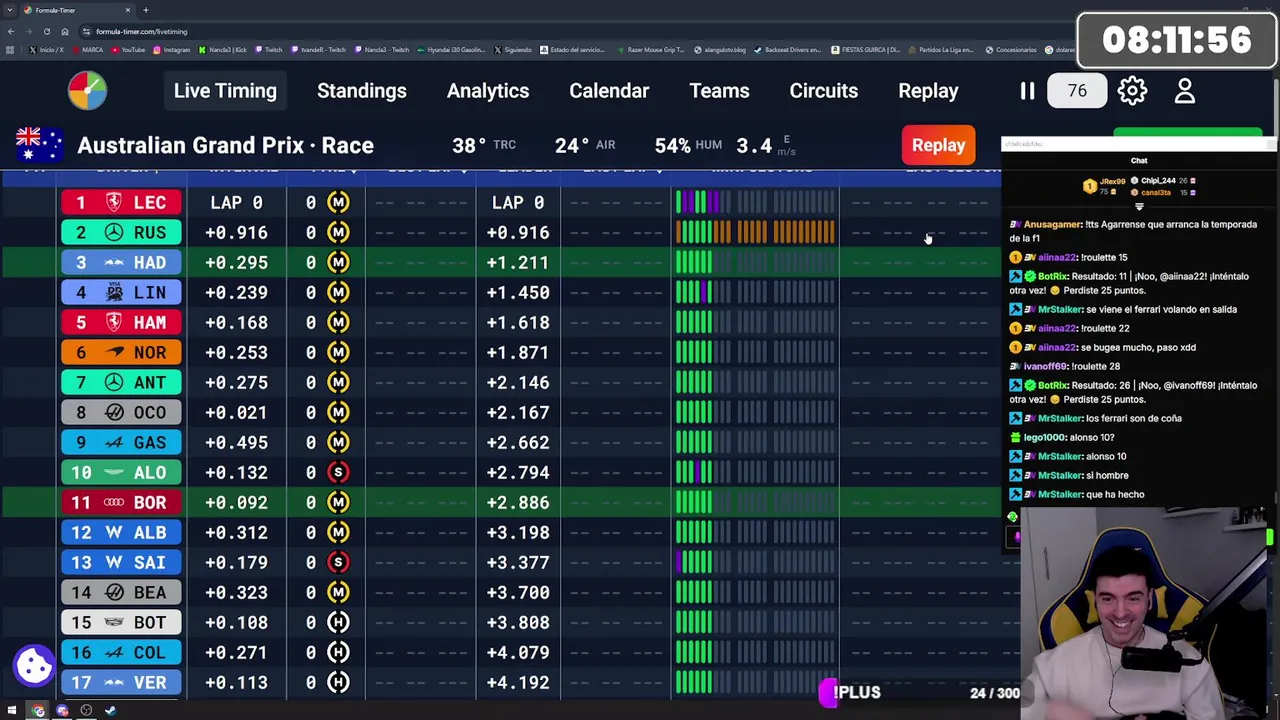Click the lego1000 chat message

pyautogui.click(x=1062, y=437)
